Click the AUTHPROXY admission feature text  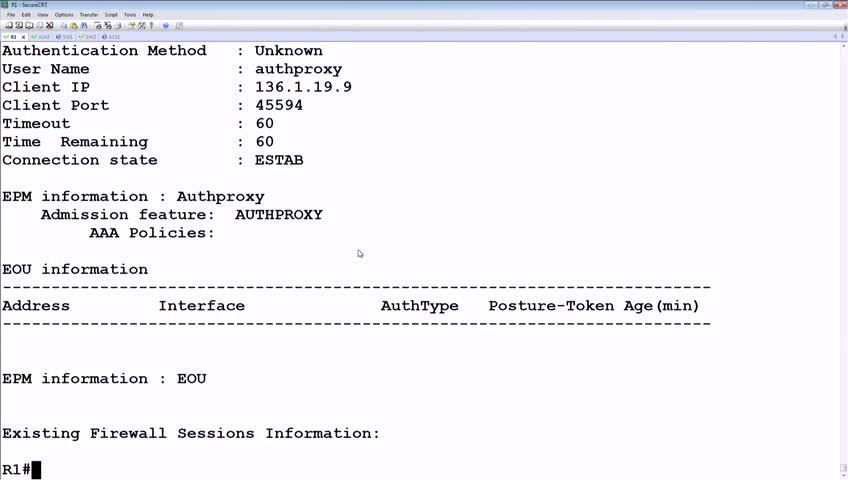pyautogui.click(x=279, y=215)
